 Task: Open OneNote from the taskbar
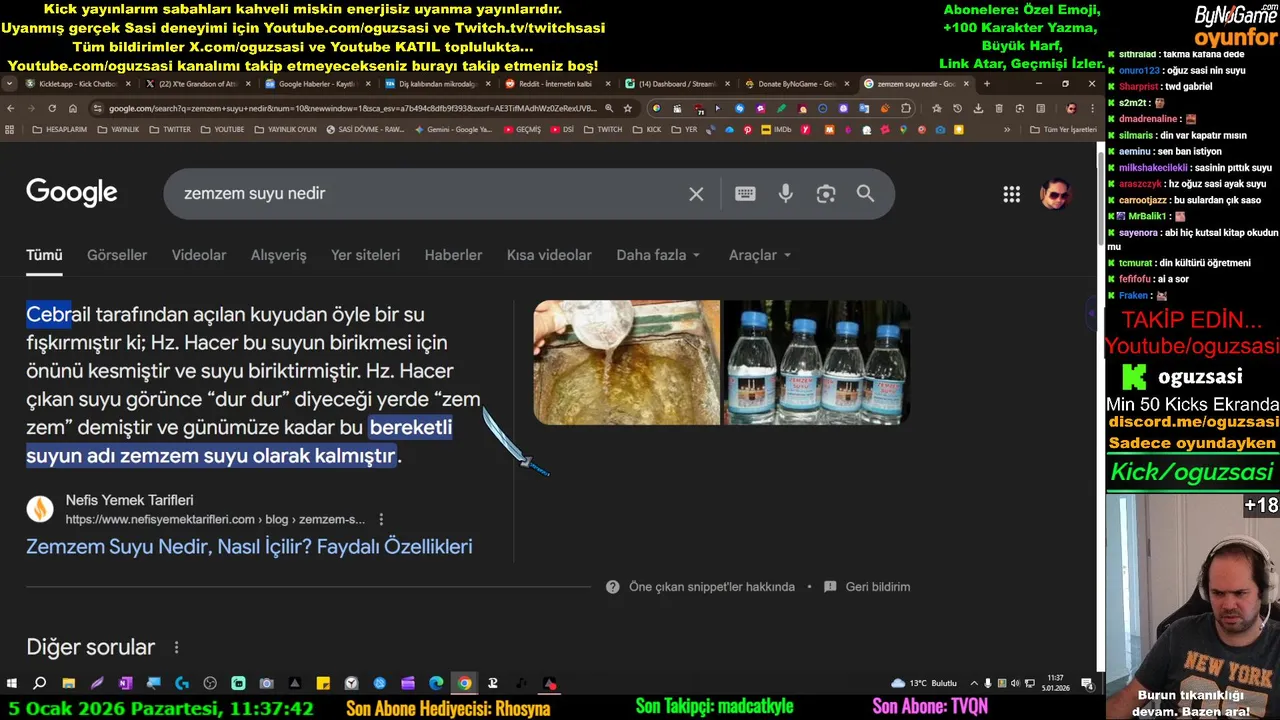point(125,684)
